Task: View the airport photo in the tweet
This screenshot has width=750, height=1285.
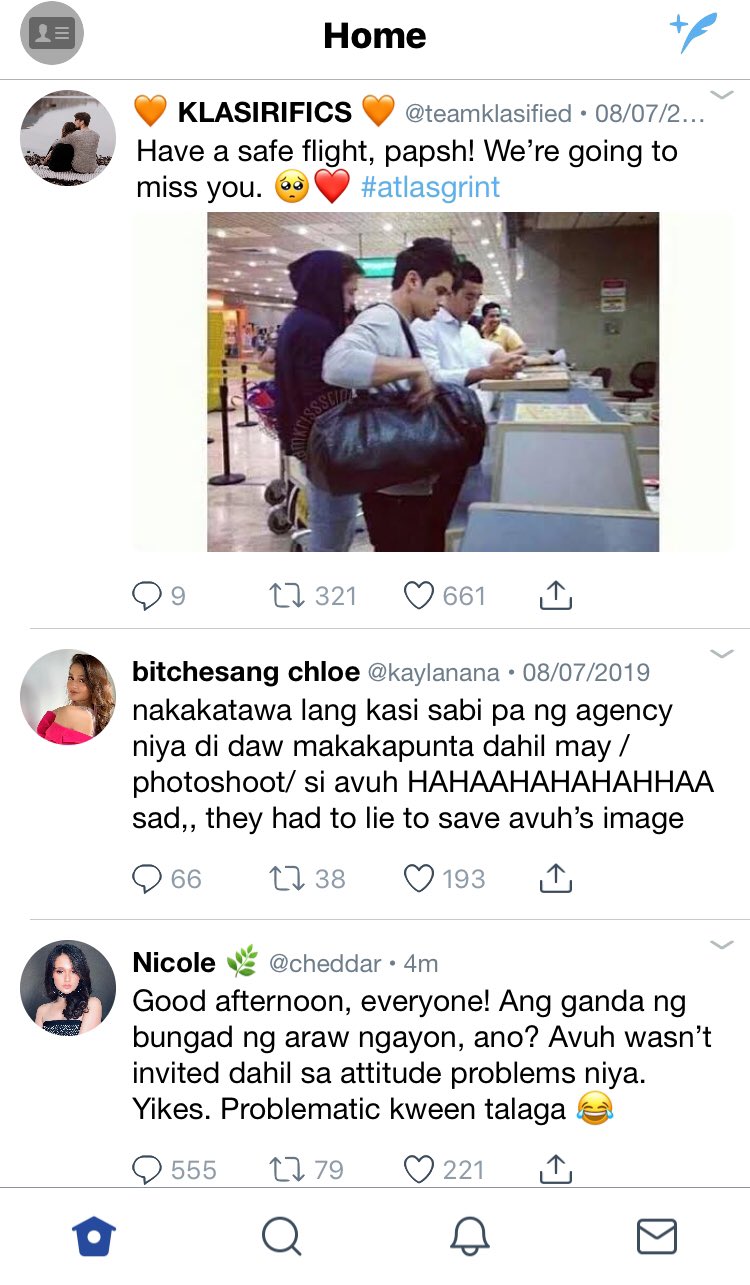Action: [x=433, y=382]
